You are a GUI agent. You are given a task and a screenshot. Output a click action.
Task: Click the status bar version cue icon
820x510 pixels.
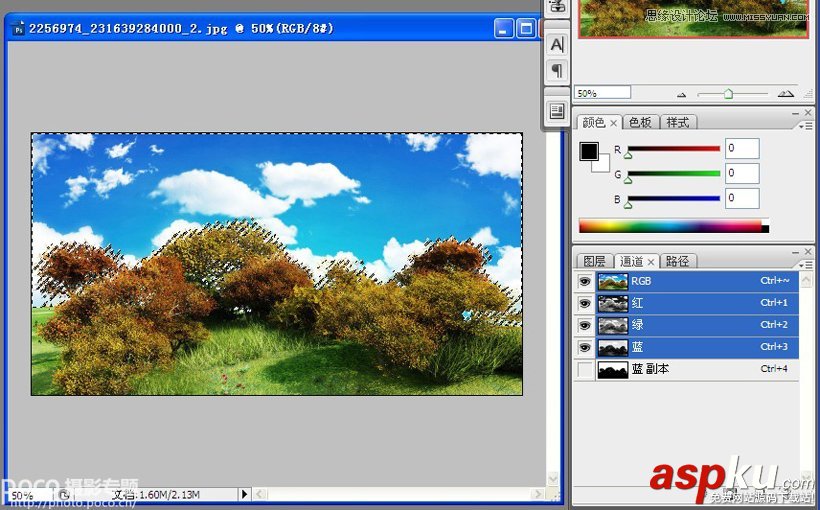click(64, 495)
